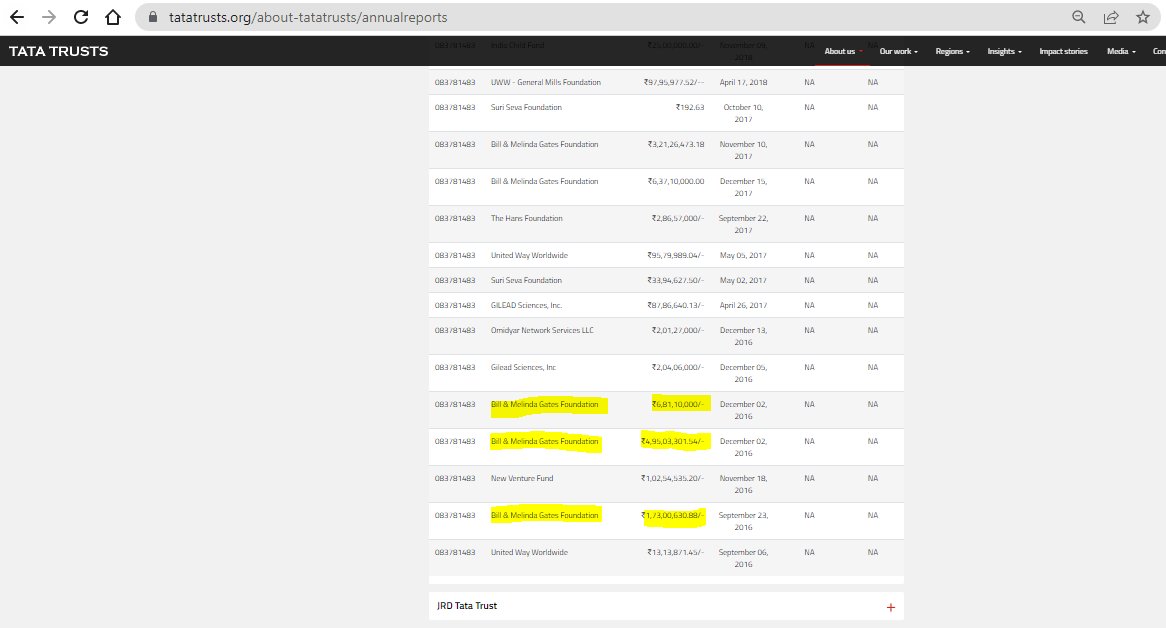Click the ₹192.63 amount cell
This screenshot has width=1166, height=628.
click(x=690, y=108)
